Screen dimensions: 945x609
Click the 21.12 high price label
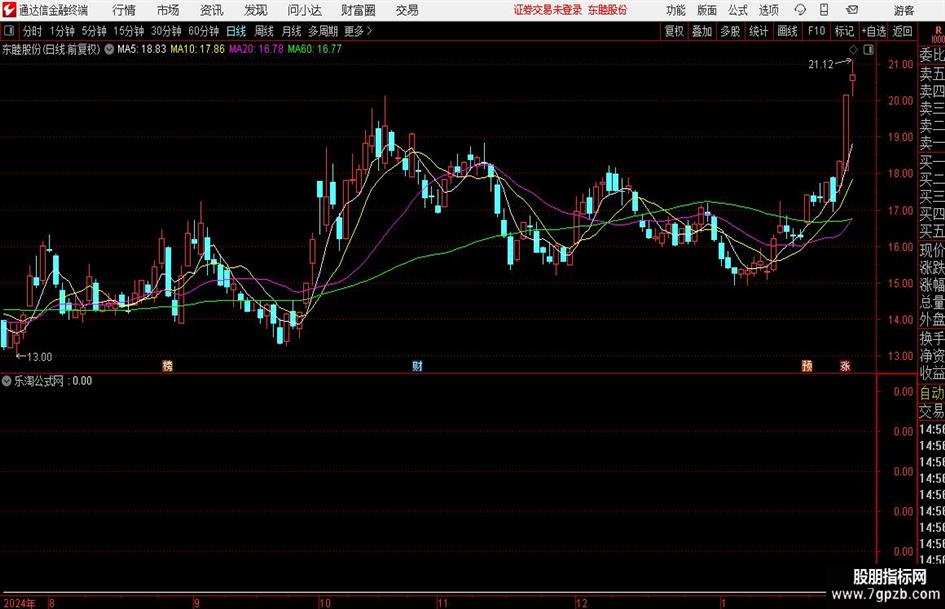(x=821, y=65)
